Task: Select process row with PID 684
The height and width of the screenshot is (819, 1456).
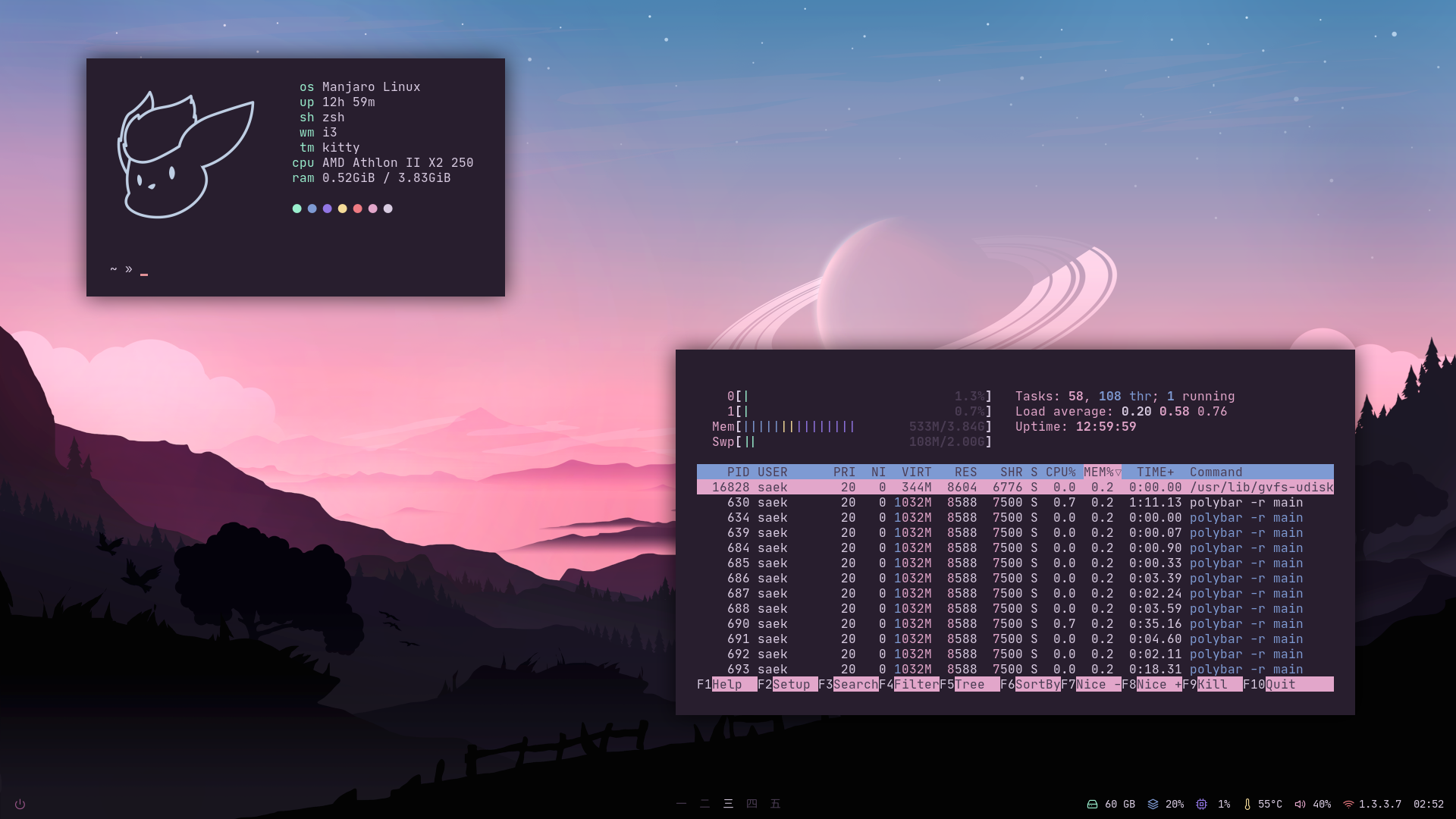Action: point(1015,548)
